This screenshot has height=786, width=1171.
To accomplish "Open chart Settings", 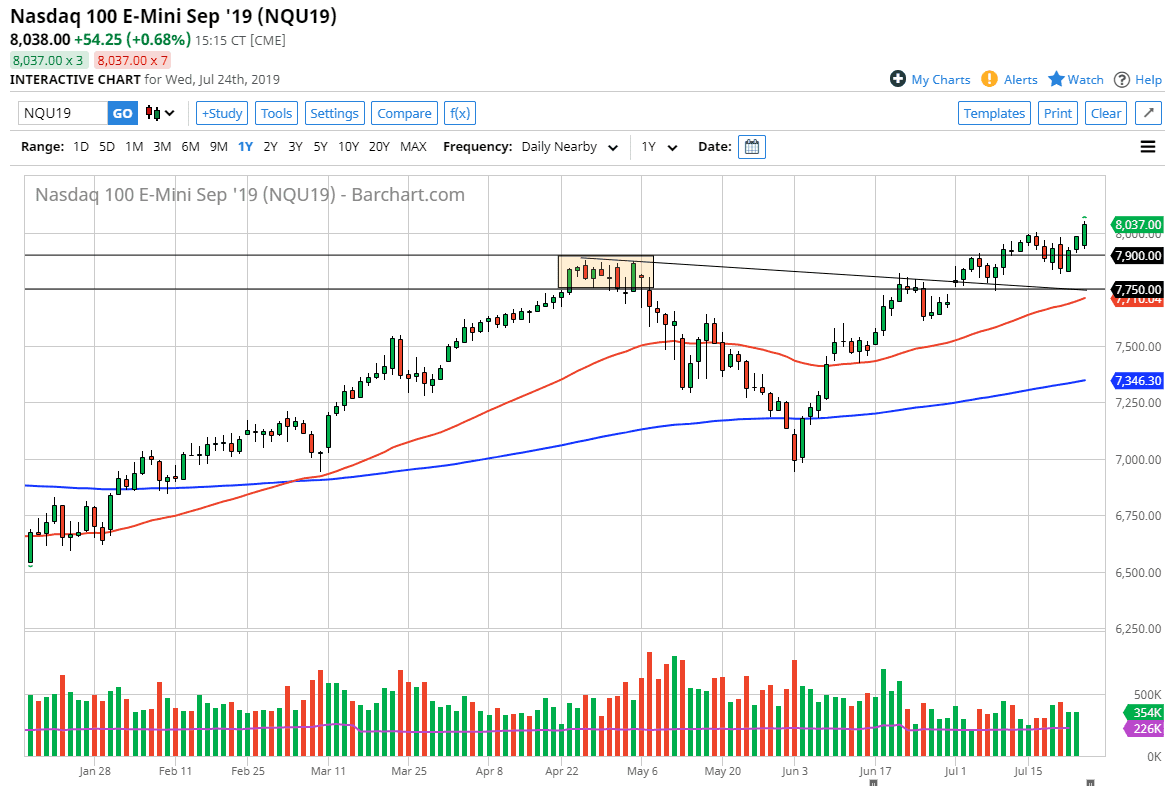I will tap(334, 113).
